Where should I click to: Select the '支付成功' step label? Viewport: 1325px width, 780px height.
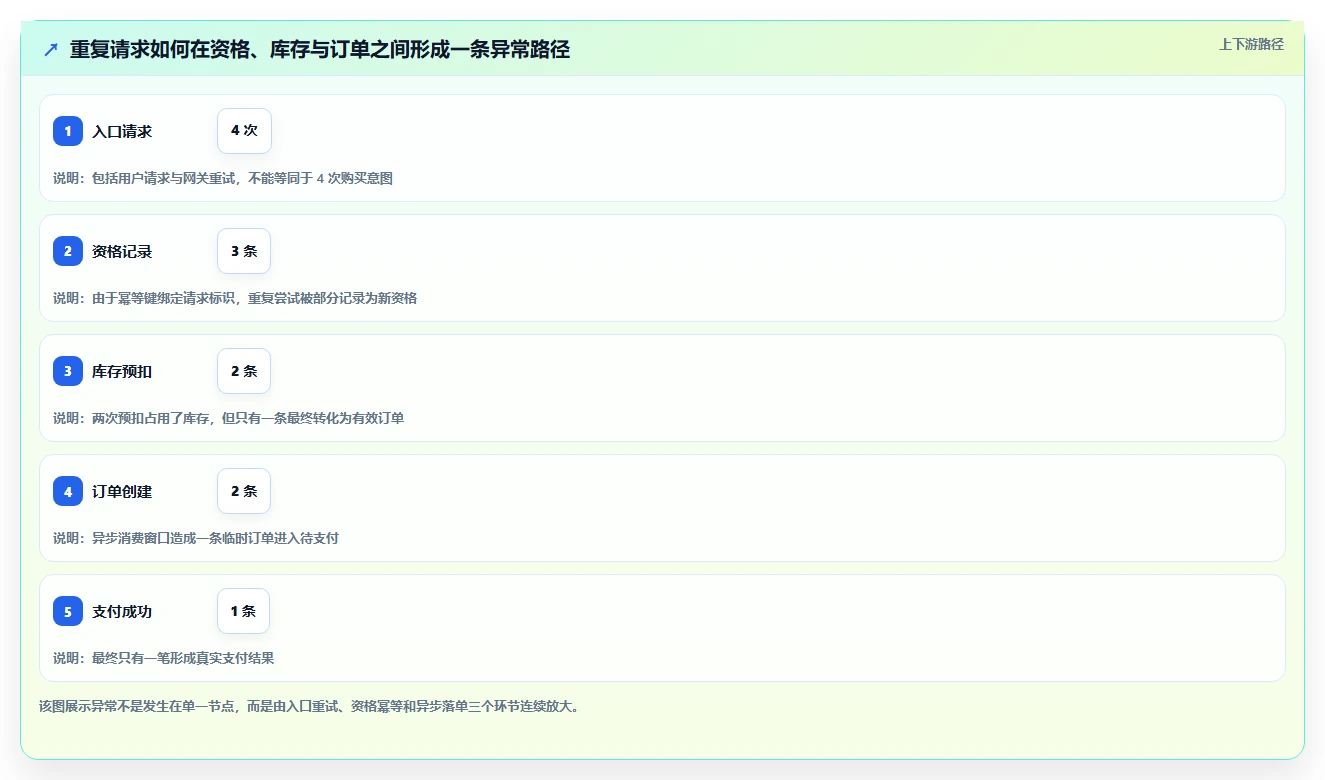pos(122,611)
